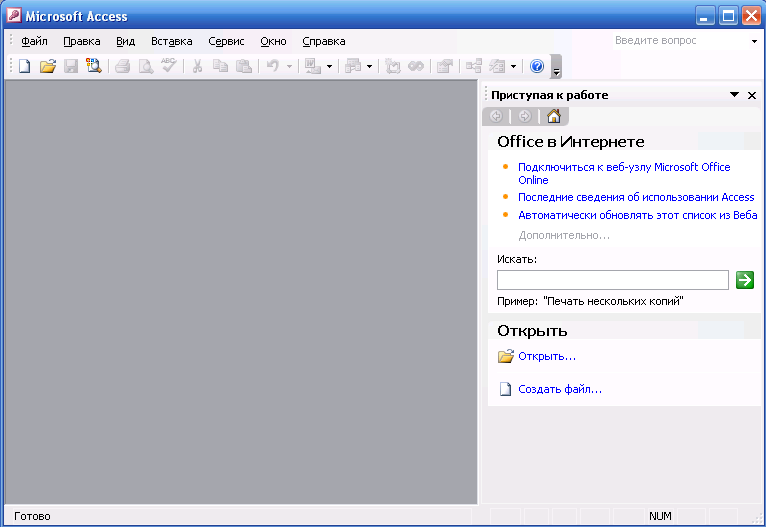
Task: Expand the Undo history dropdown arrow
Action: point(289,66)
